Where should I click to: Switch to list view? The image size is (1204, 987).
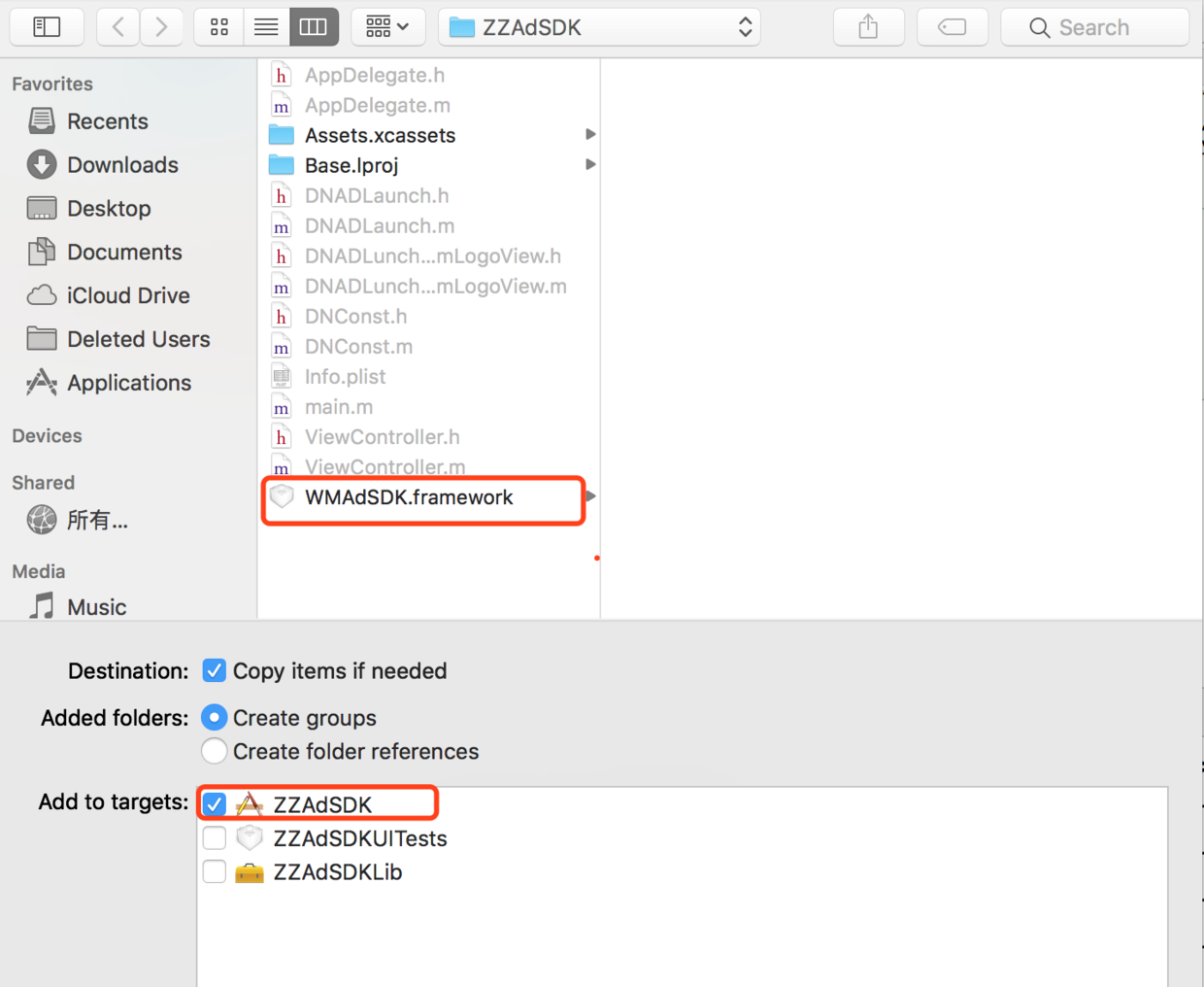point(266,27)
